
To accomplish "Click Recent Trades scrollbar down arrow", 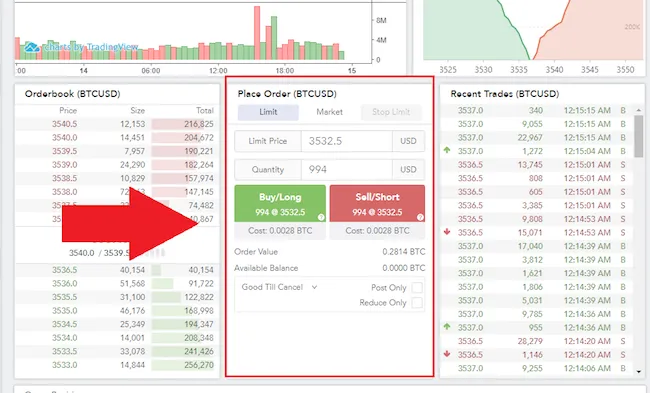I will coord(638,372).
